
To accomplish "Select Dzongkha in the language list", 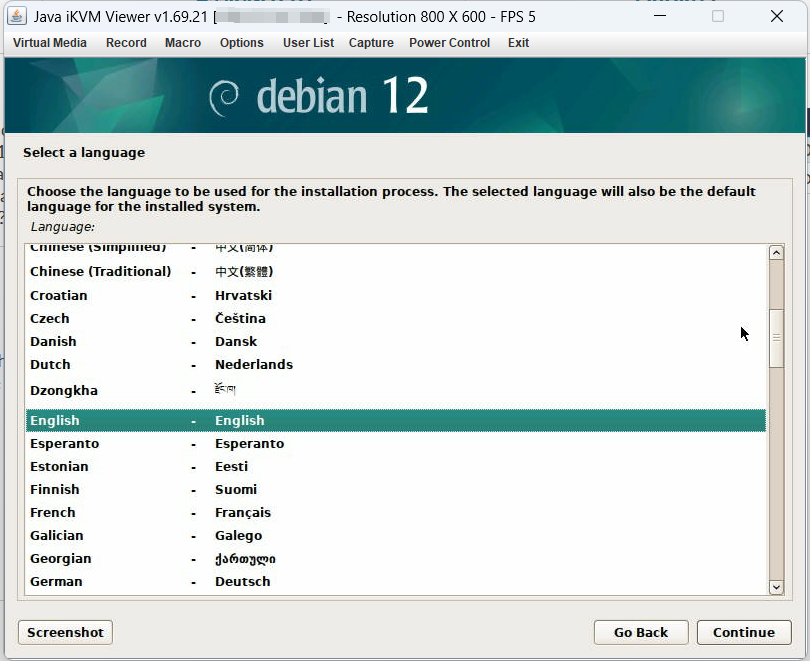I will click(396, 390).
